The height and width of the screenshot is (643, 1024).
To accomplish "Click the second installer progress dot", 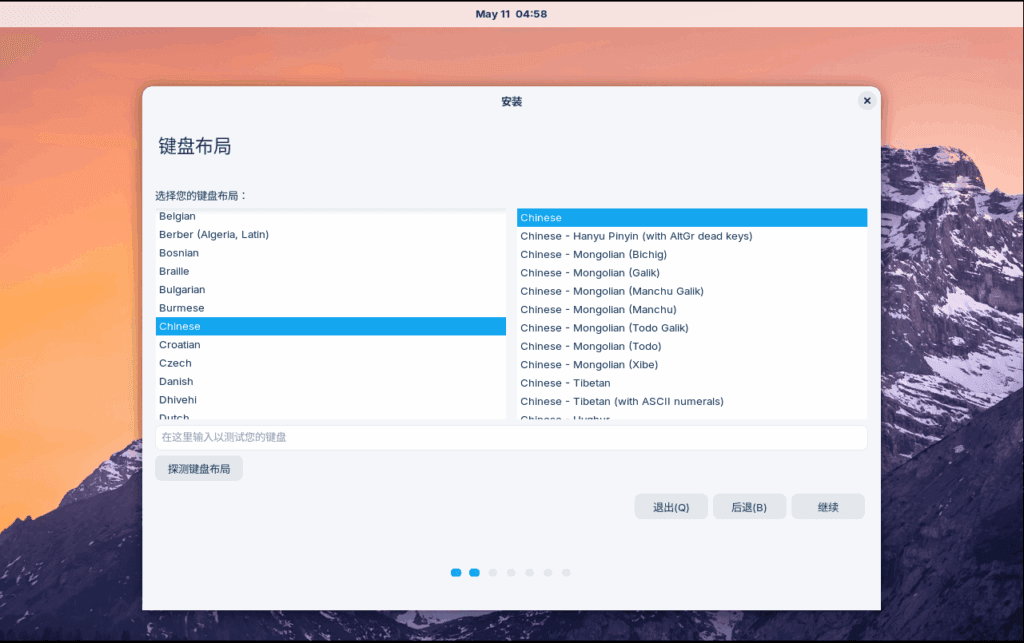I will click(x=473, y=572).
